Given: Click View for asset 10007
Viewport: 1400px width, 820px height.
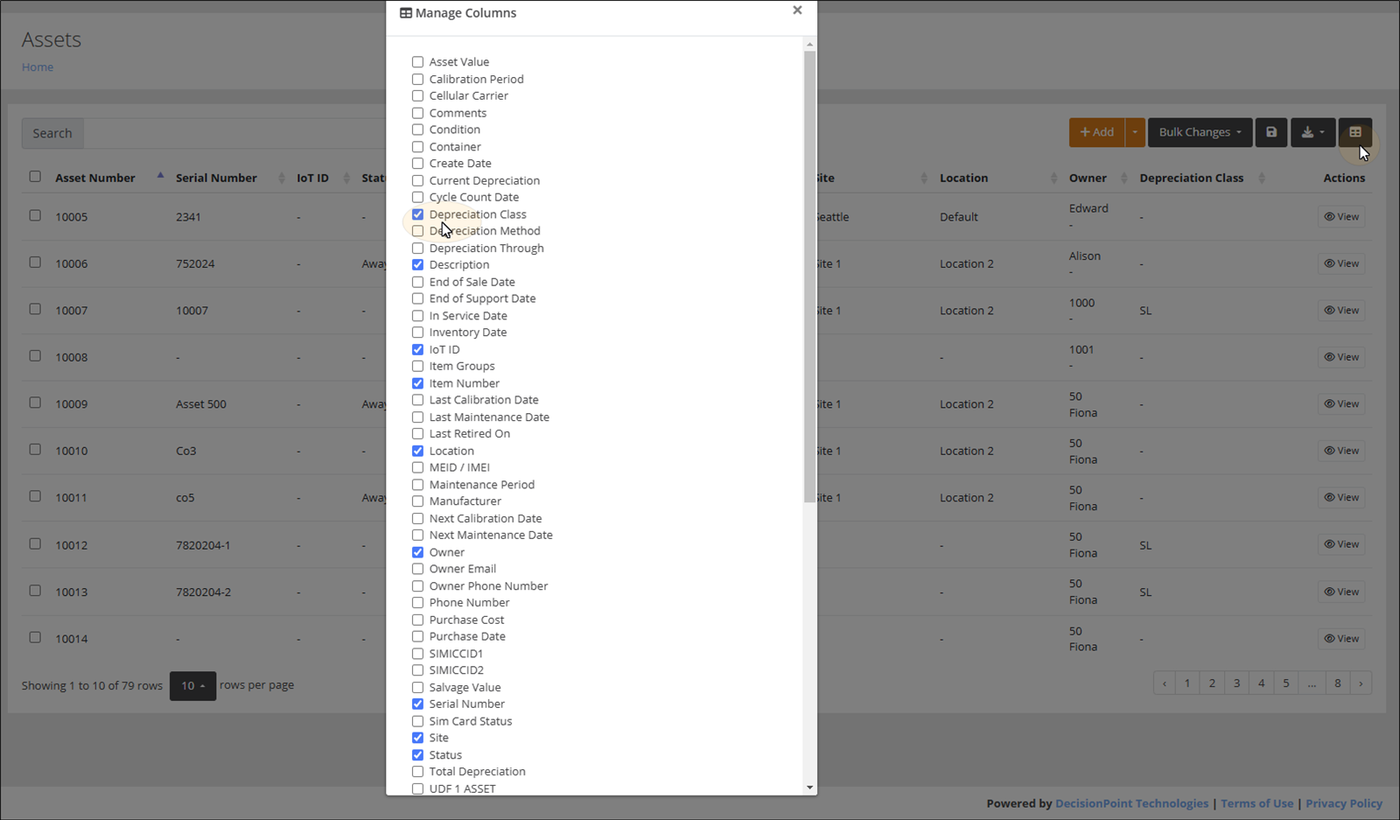Looking at the screenshot, I should point(1341,310).
